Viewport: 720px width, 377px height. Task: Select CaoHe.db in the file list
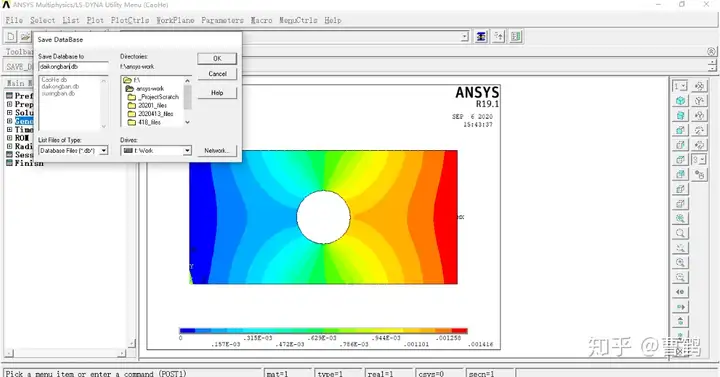[54, 79]
